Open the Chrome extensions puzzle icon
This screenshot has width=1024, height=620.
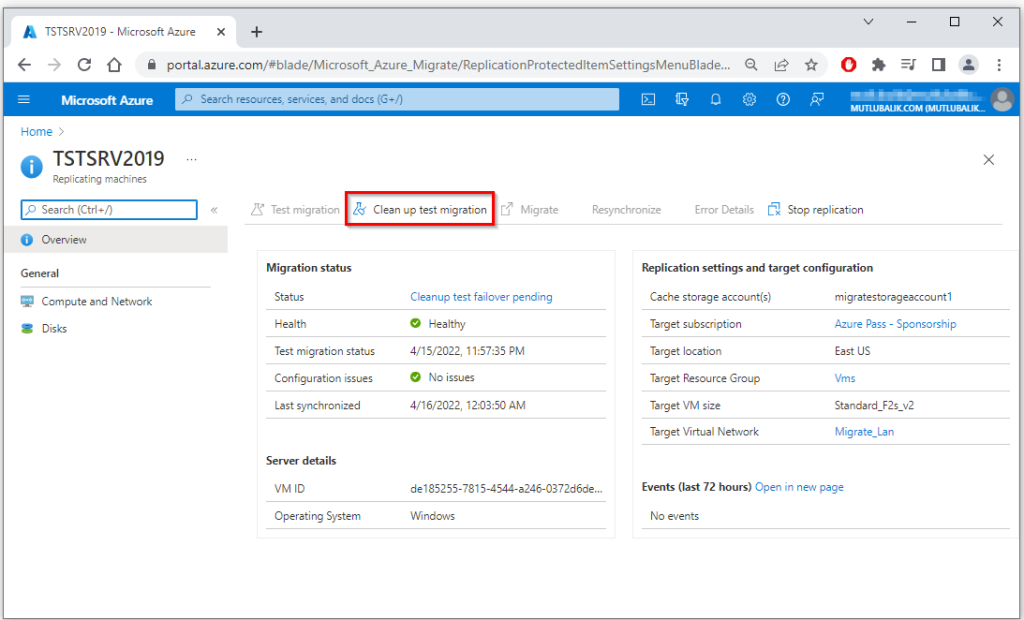[878, 65]
